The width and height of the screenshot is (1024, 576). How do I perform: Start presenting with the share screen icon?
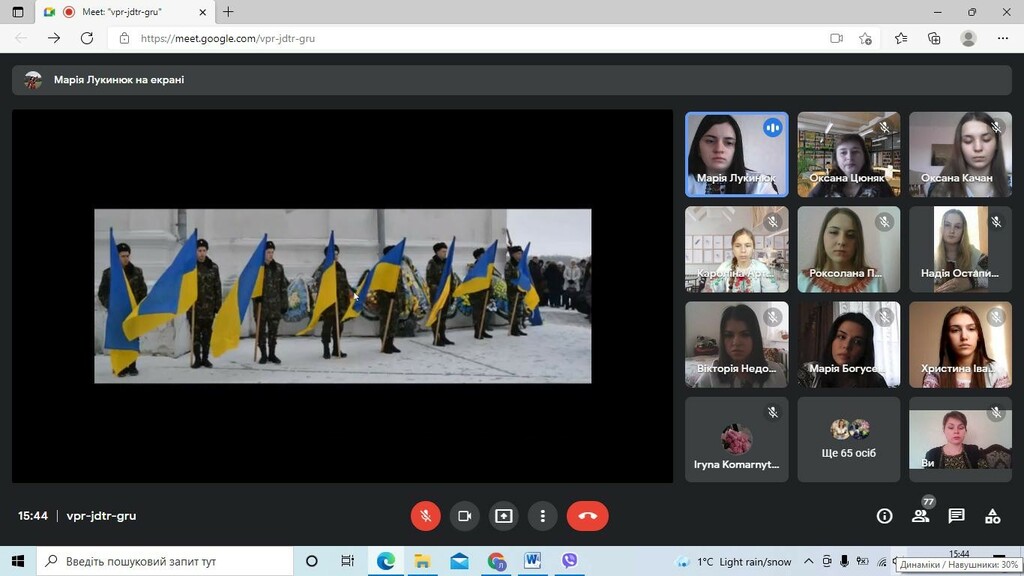[504, 516]
